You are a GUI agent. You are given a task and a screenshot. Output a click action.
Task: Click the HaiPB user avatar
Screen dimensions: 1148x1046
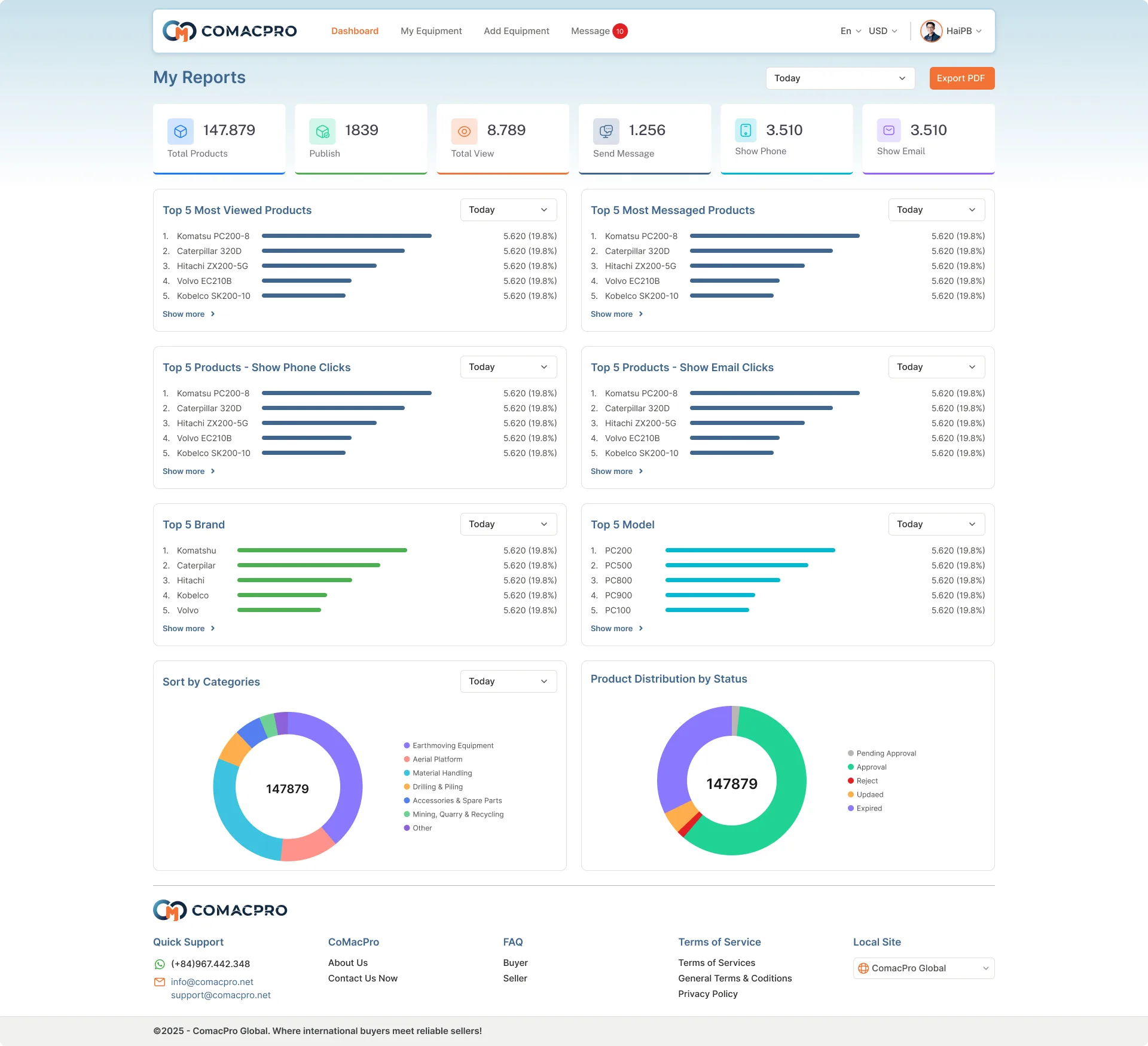point(931,31)
